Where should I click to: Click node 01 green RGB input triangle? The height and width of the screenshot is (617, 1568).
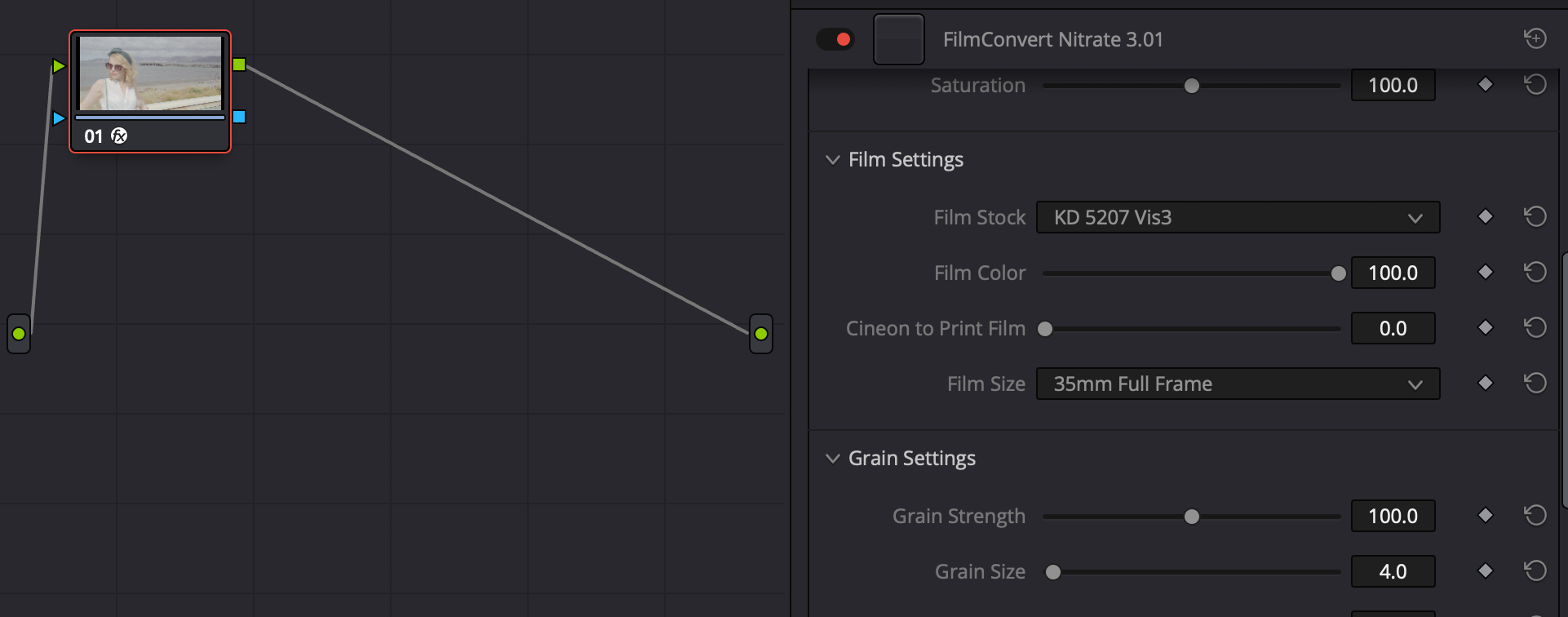(59, 66)
